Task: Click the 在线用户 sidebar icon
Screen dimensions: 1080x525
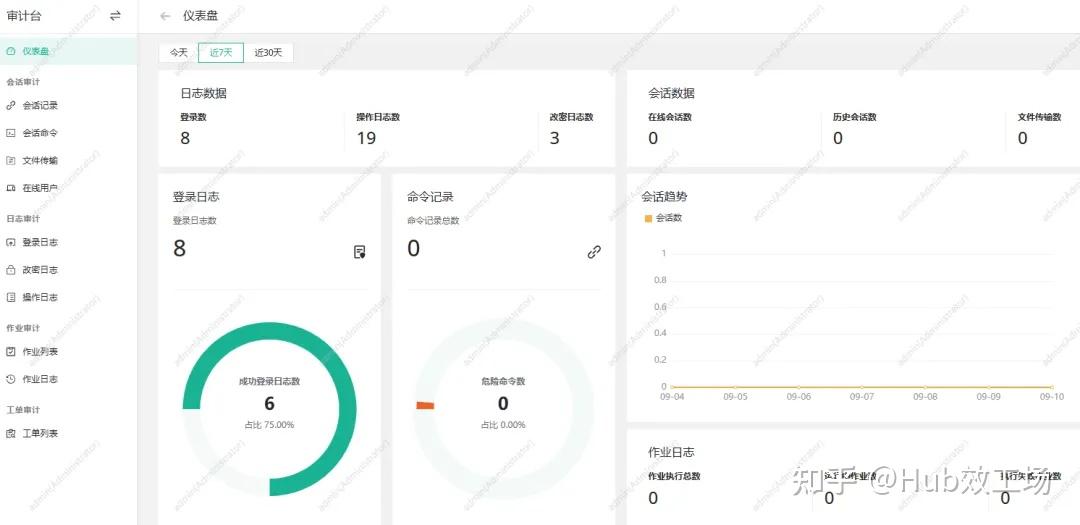Action: (x=11, y=188)
